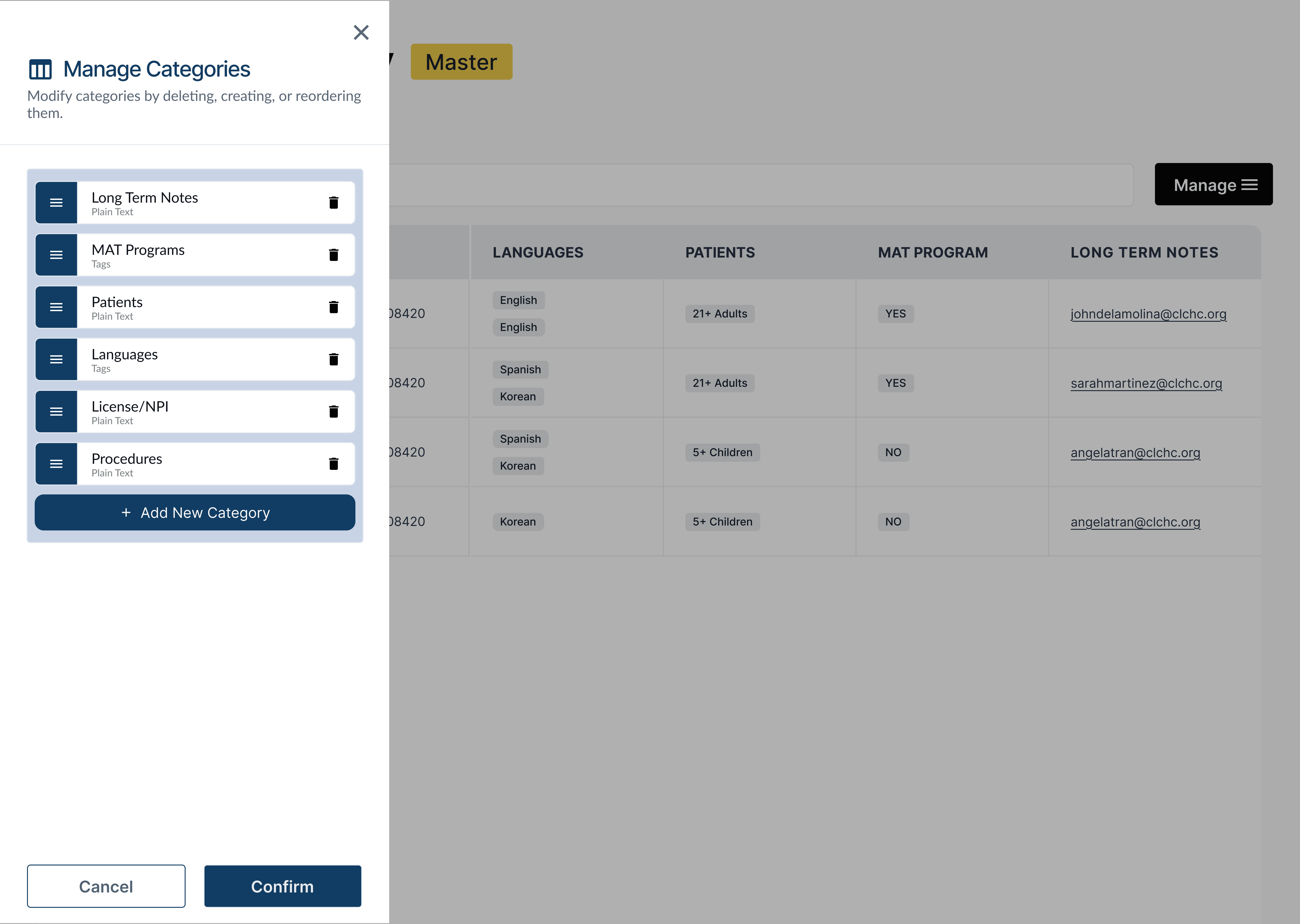Image resolution: width=1300 pixels, height=924 pixels.
Task: Click trash icon next to License/NPI
Action: click(334, 411)
